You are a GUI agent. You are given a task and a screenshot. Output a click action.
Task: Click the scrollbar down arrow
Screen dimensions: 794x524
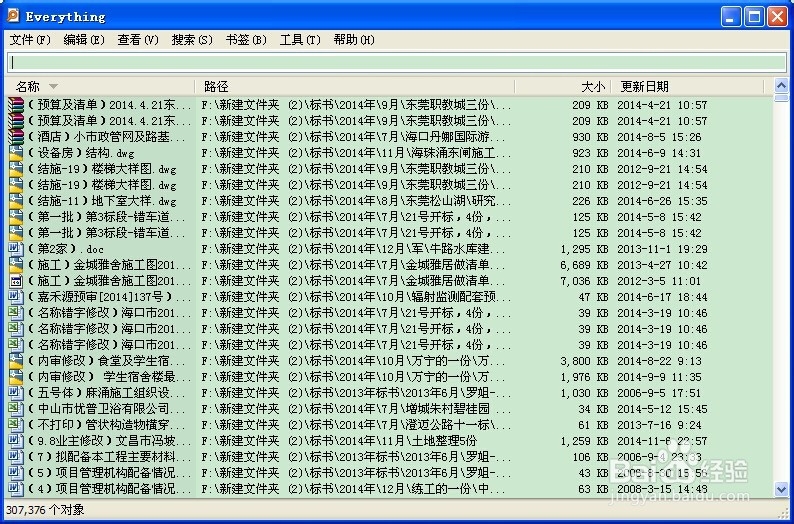pyautogui.click(x=781, y=490)
